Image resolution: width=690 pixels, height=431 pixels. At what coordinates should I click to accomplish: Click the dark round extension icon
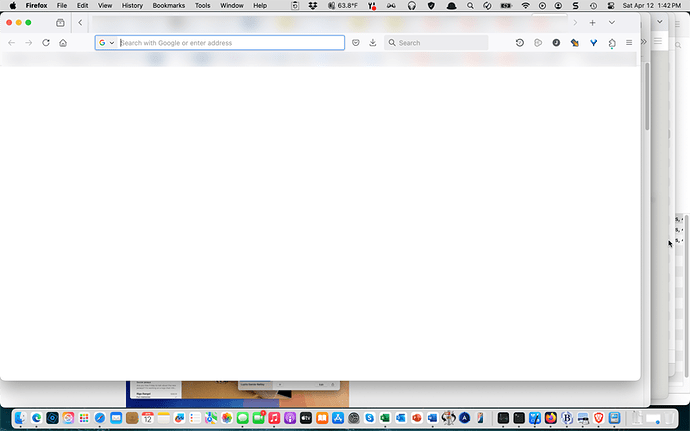click(x=556, y=43)
